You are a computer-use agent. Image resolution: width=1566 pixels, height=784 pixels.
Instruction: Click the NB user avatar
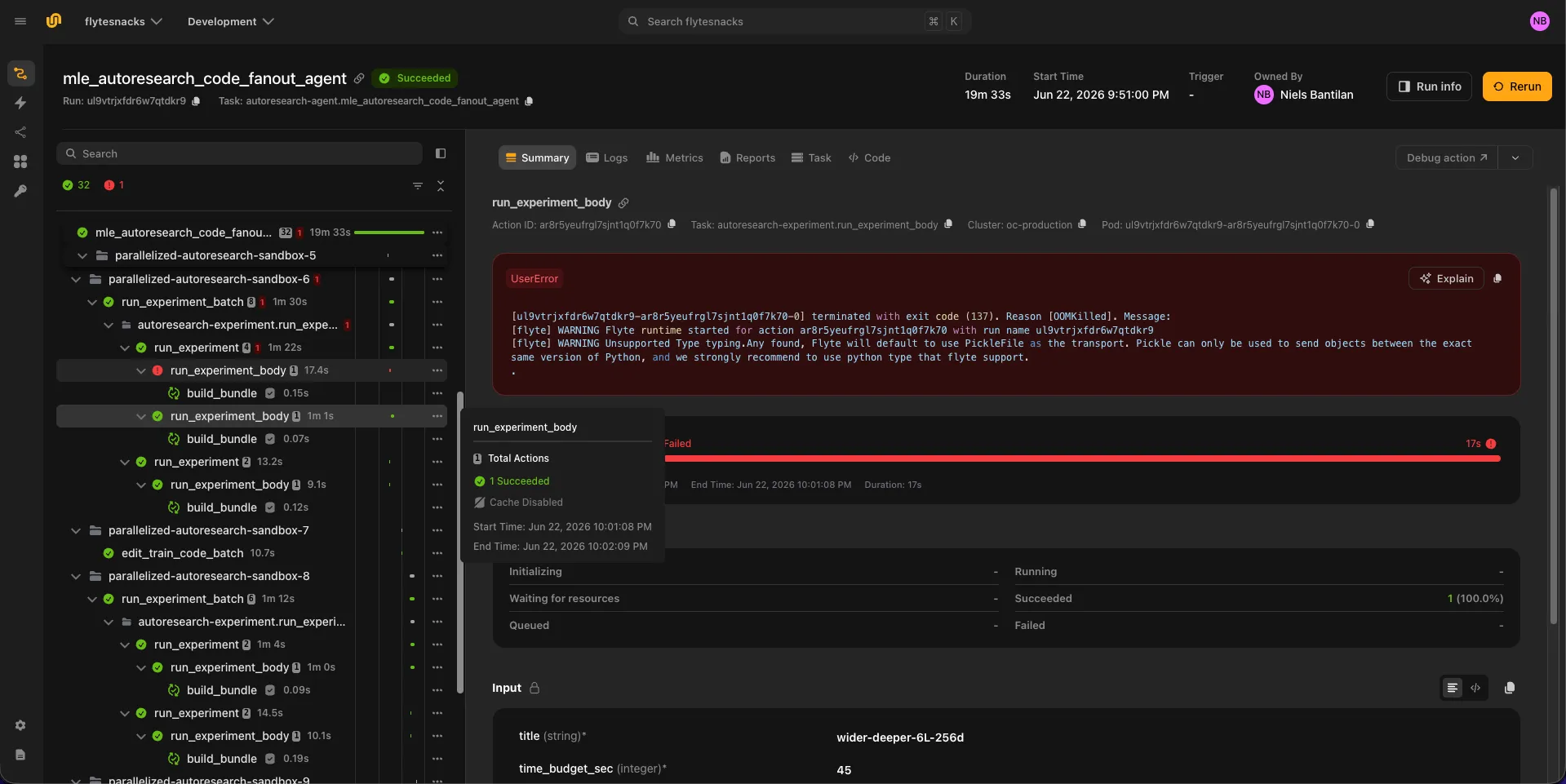[1539, 21]
